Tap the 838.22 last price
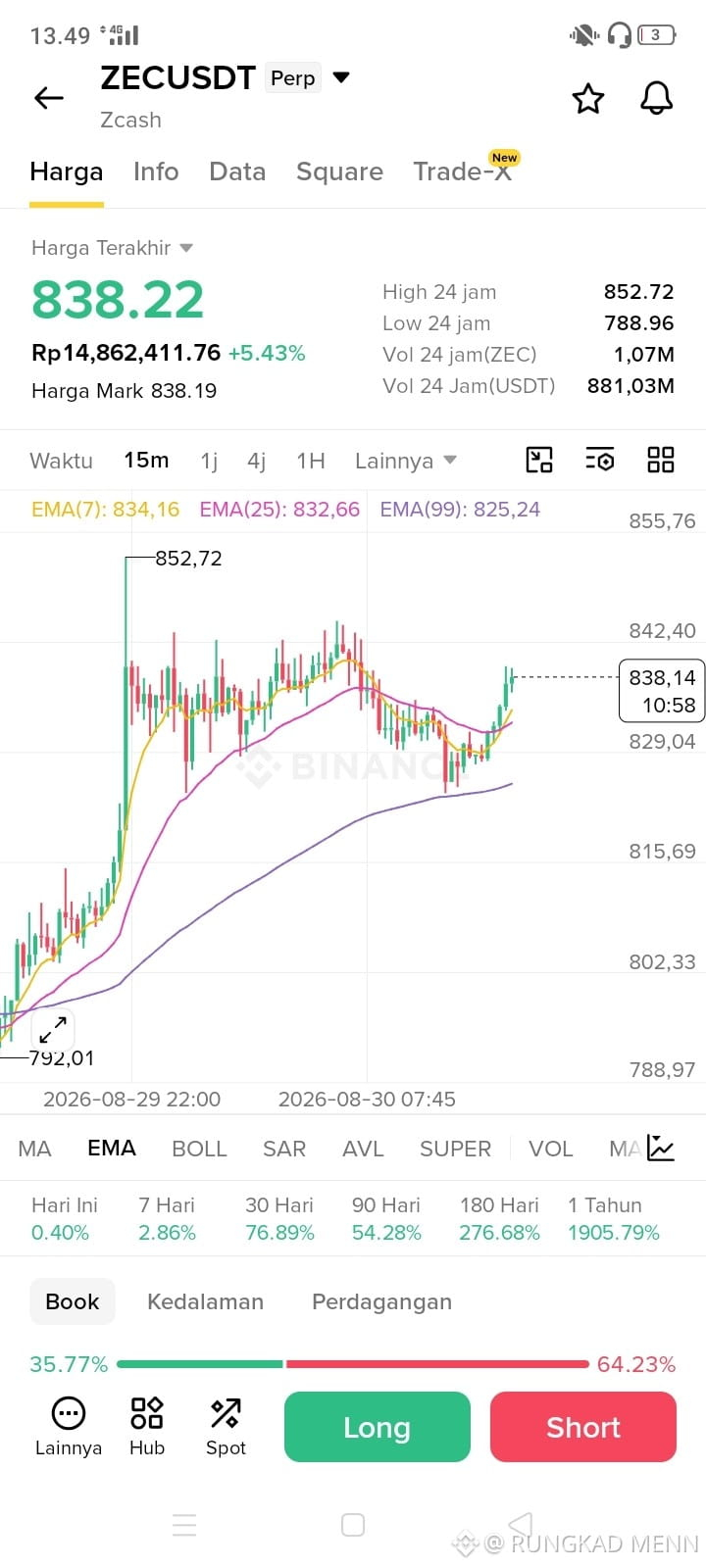706x1568 pixels. coord(118,299)
